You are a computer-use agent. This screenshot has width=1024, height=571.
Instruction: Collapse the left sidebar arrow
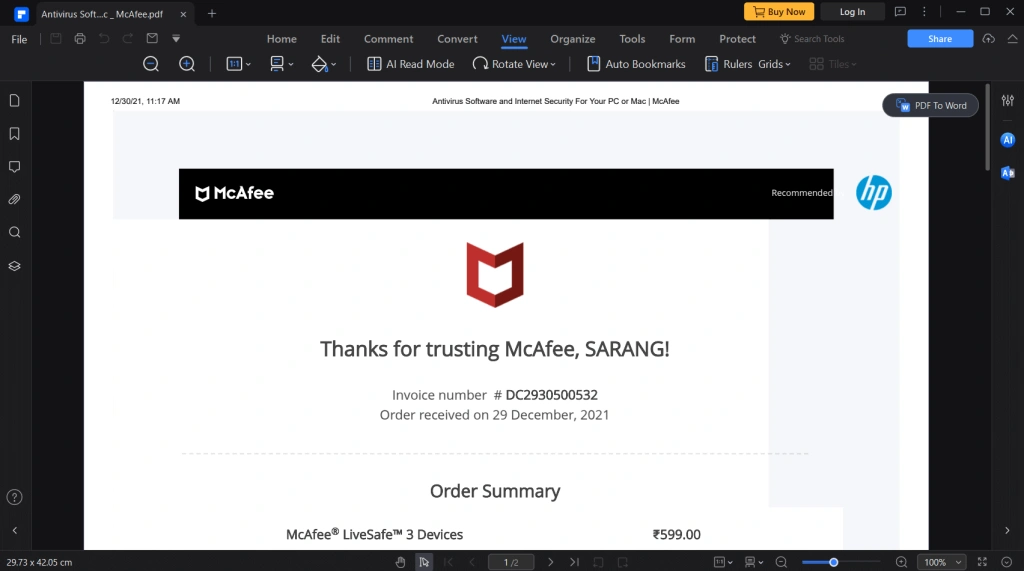pos(14,530)
